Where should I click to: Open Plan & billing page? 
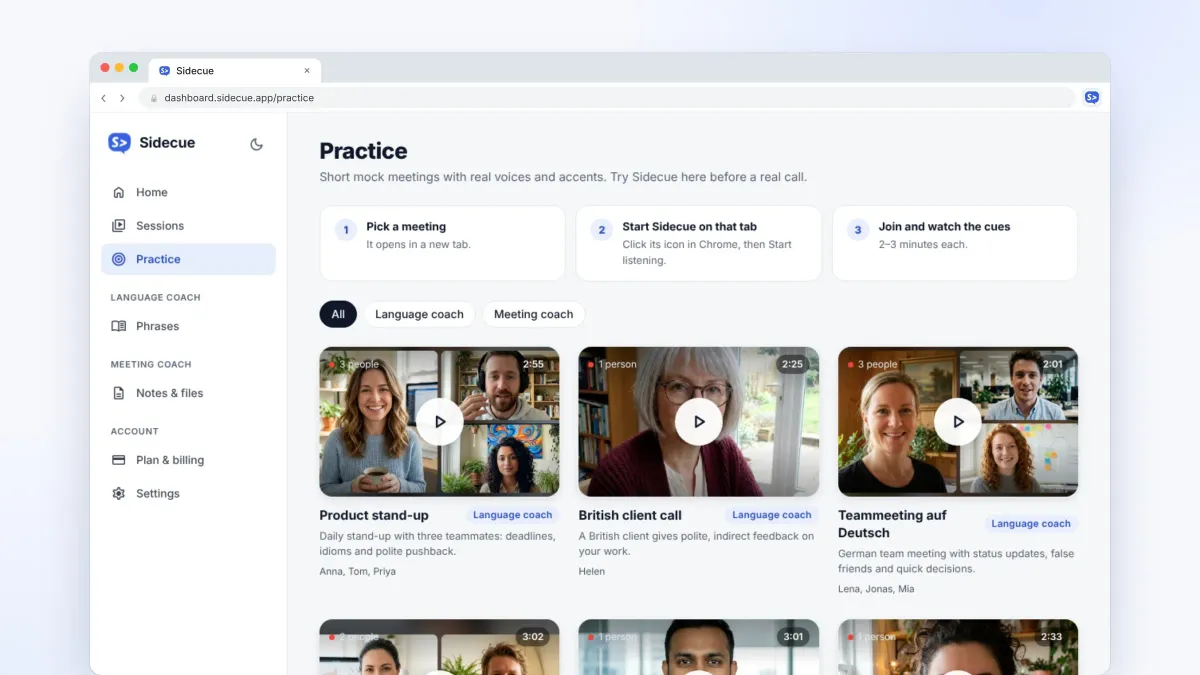pyautogui.click(x=188, y=460)
